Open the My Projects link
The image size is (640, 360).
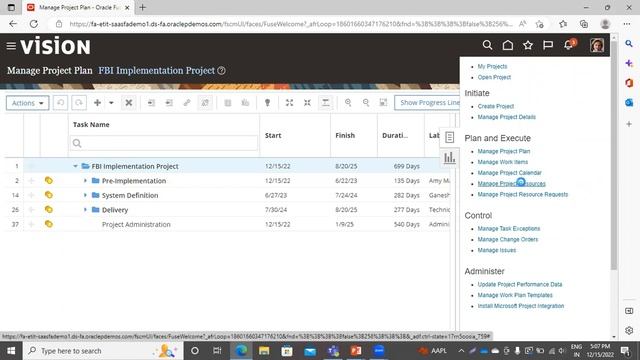(x=492, y=66)
